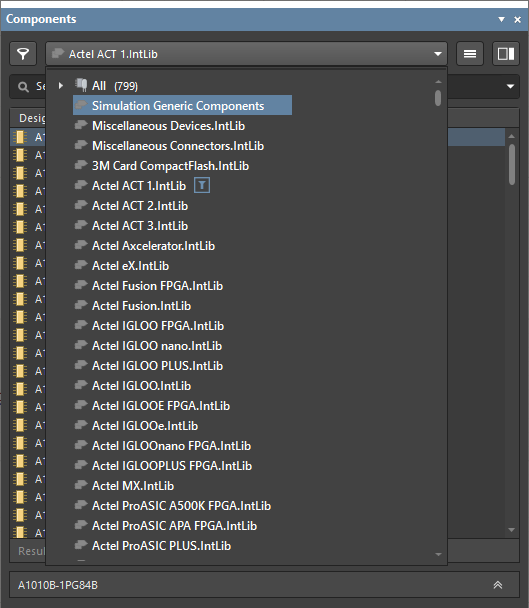Select Actel ACT 2.IntLib
Viewport: 529px width, 608px height.
[140, 206]
